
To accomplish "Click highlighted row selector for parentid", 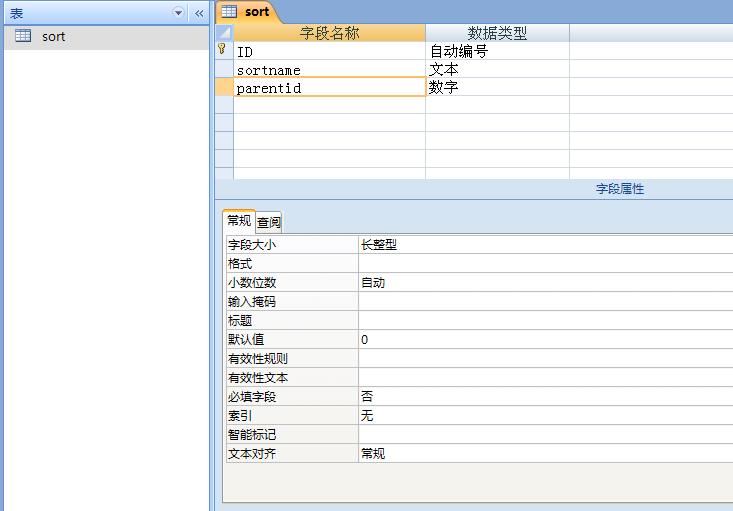I will pyautogui.click(x=224, y=87).
